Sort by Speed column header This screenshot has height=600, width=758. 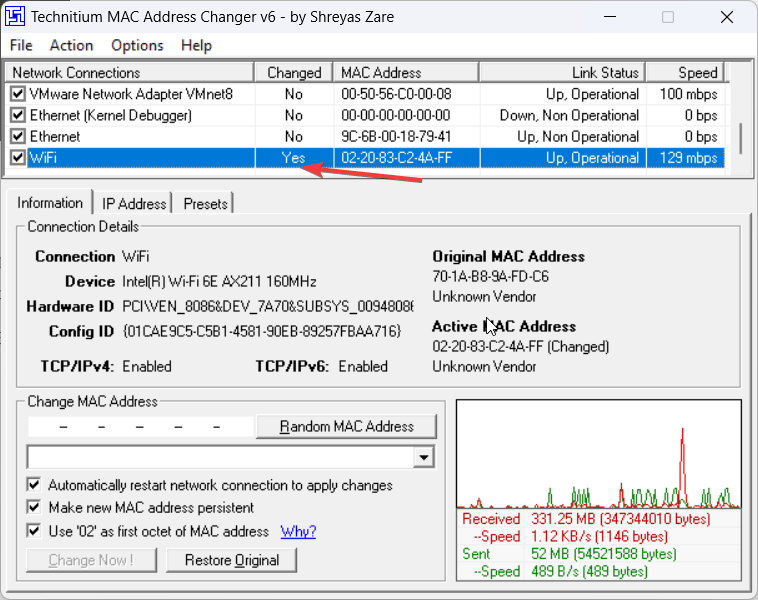tap(685, 73)
